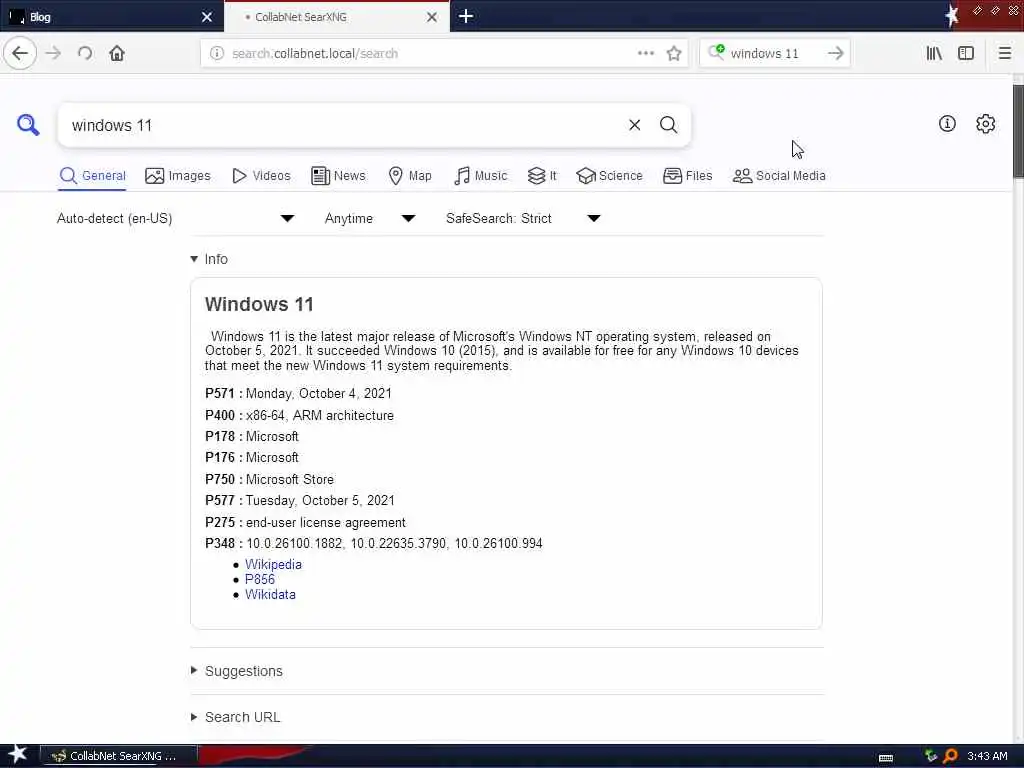Open the Auto-detect language dropdown
Viewport: 1024px width, 768px height.
point(176,218)
